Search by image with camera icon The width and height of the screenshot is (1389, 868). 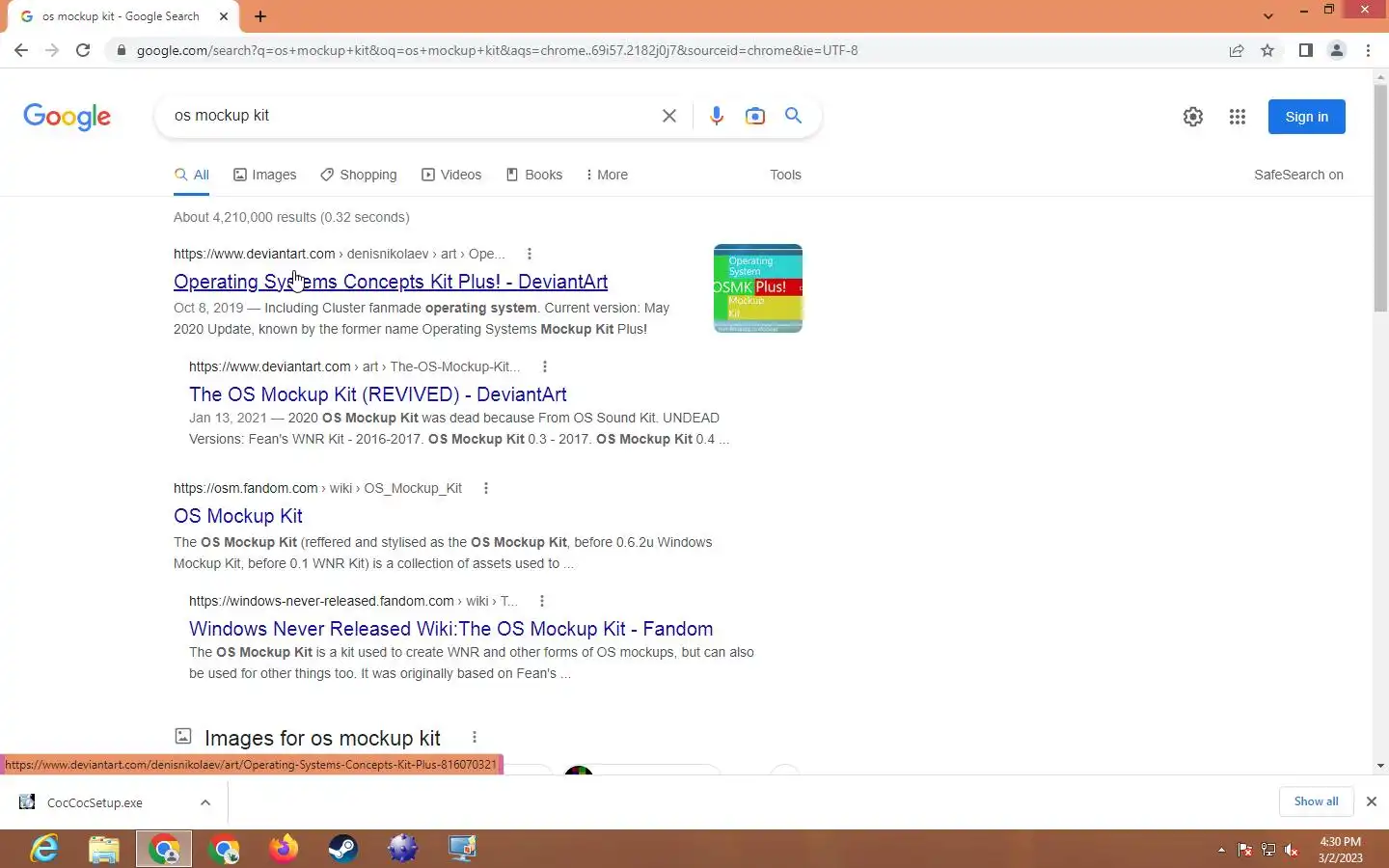755,116
